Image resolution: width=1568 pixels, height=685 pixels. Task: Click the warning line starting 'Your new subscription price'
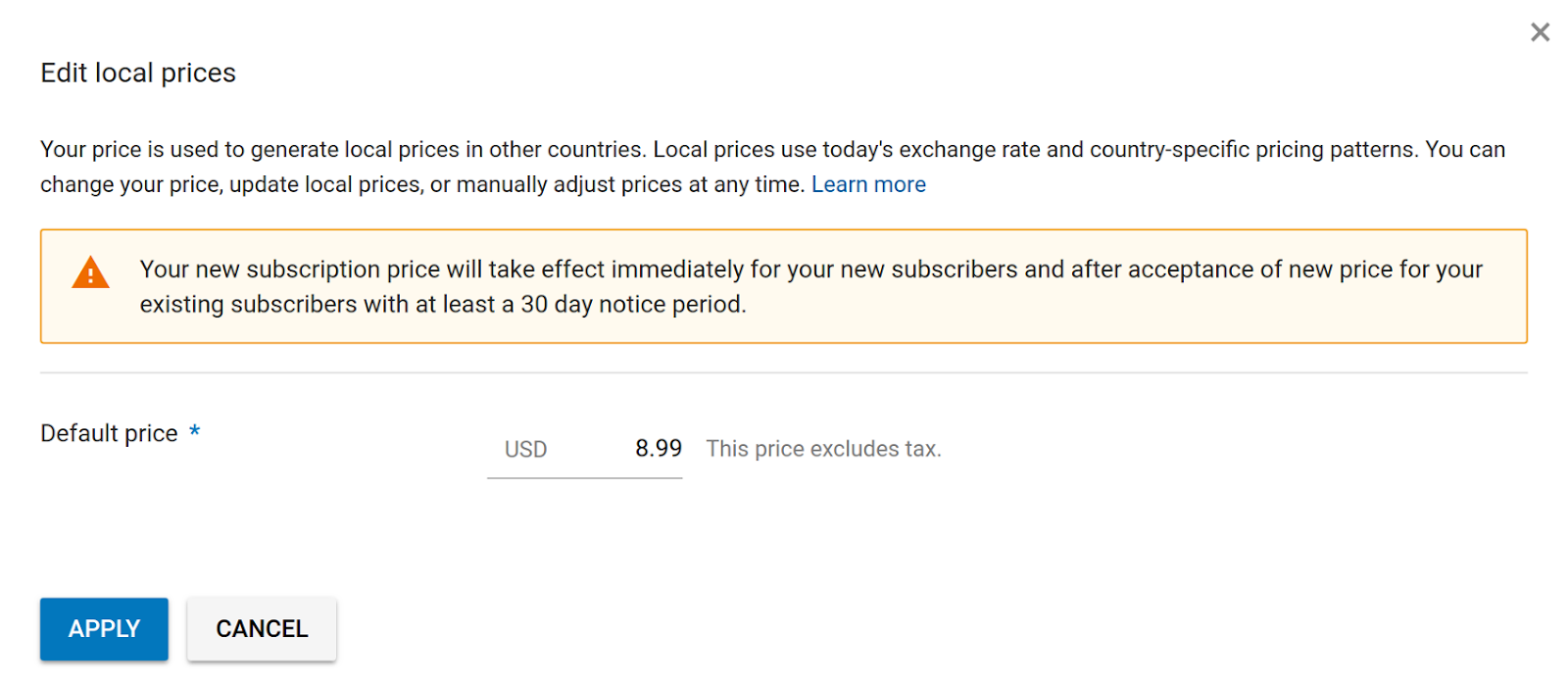tap(810, 269)
